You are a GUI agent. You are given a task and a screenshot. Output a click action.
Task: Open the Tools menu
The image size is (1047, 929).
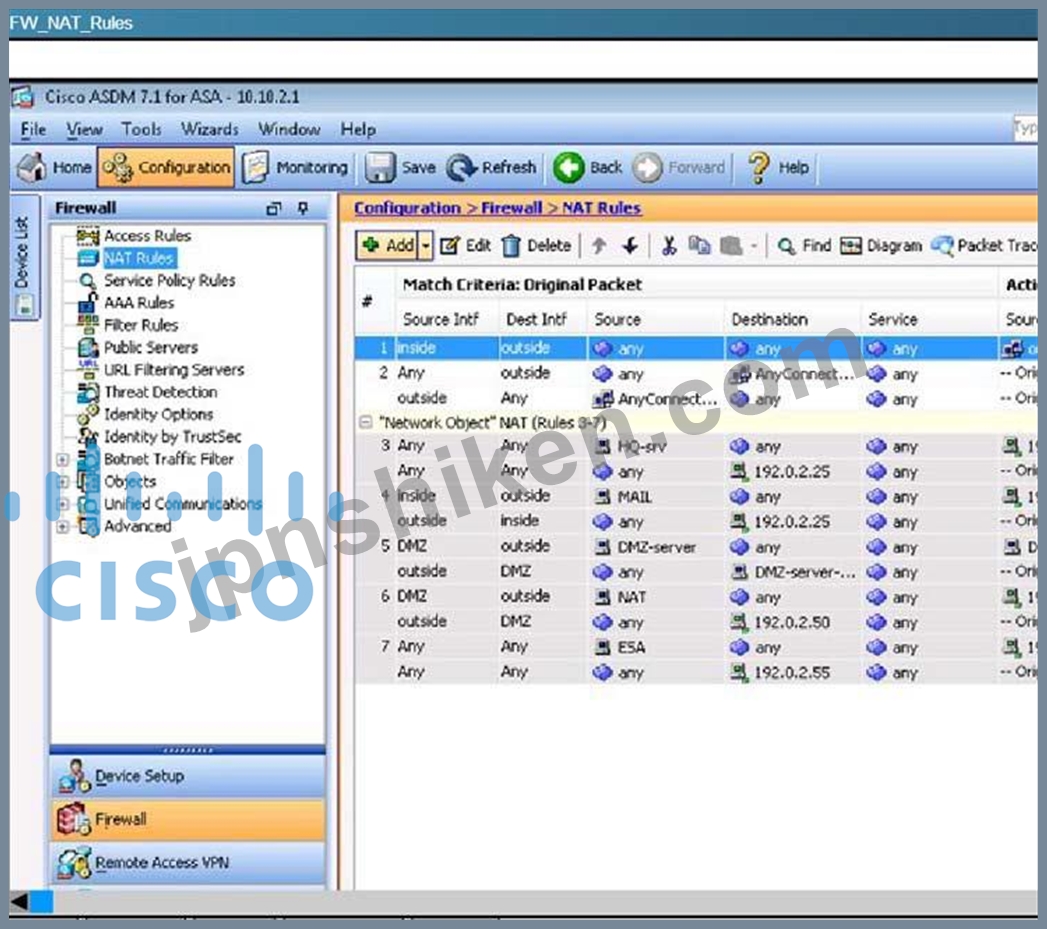141,129
